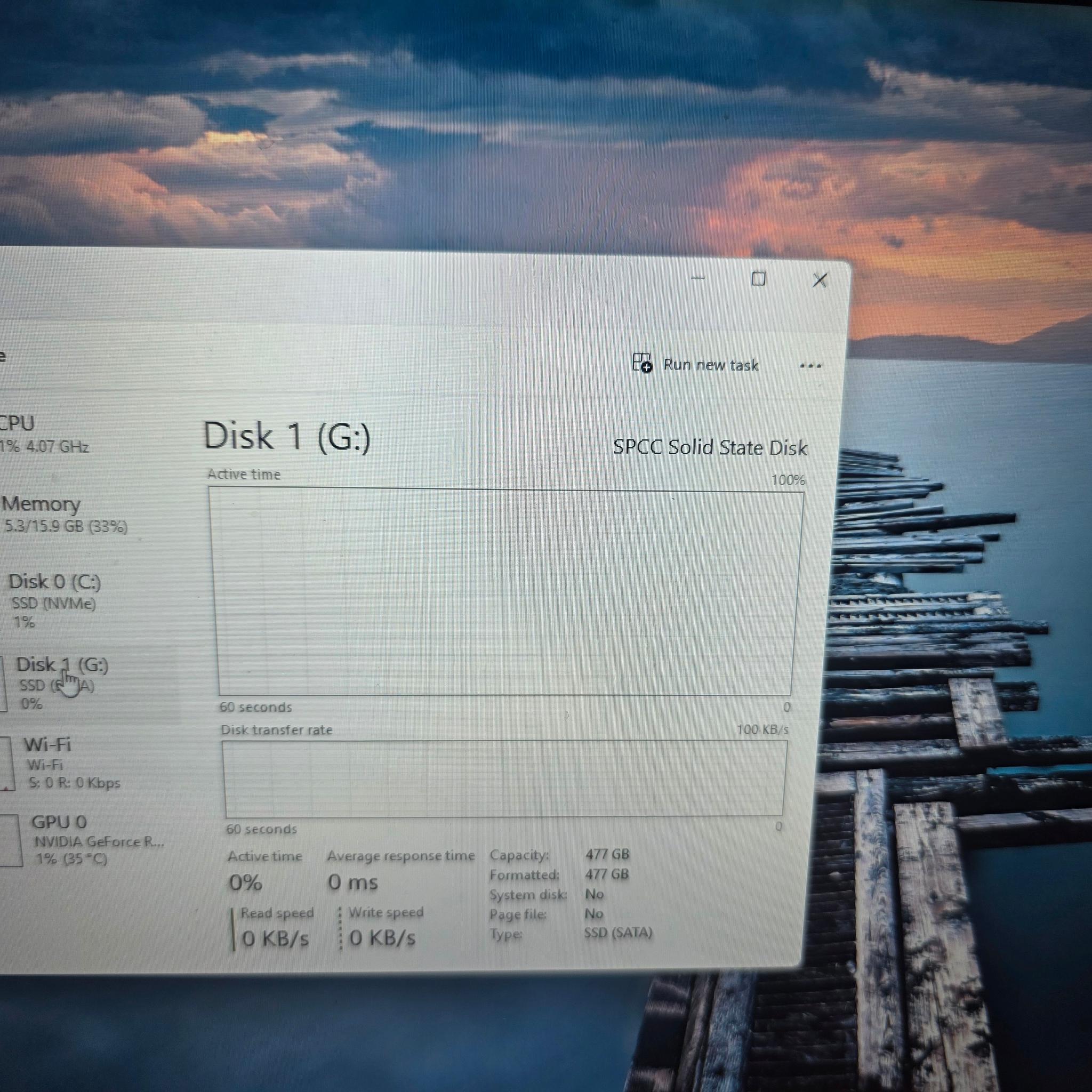Click the Run new task icon
Image resolution: width=1092 pixels, height=1092 pixels.
(642, 363)
